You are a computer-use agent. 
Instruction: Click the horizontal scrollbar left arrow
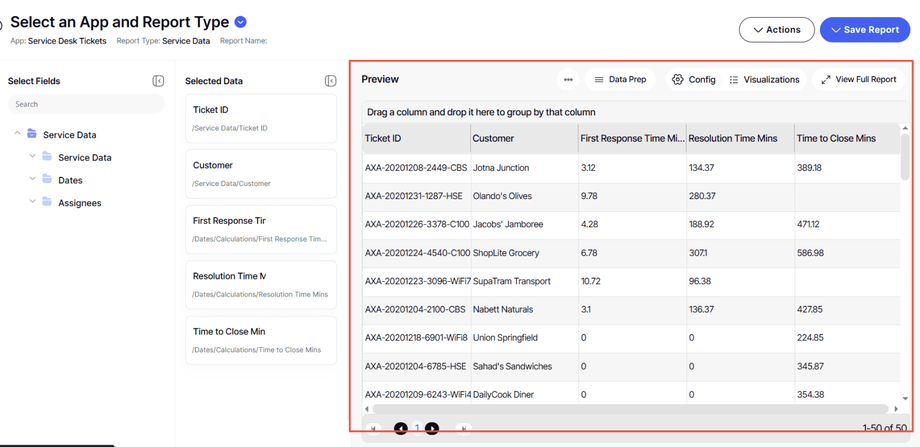pyautogui.click(x=367, y=408)
